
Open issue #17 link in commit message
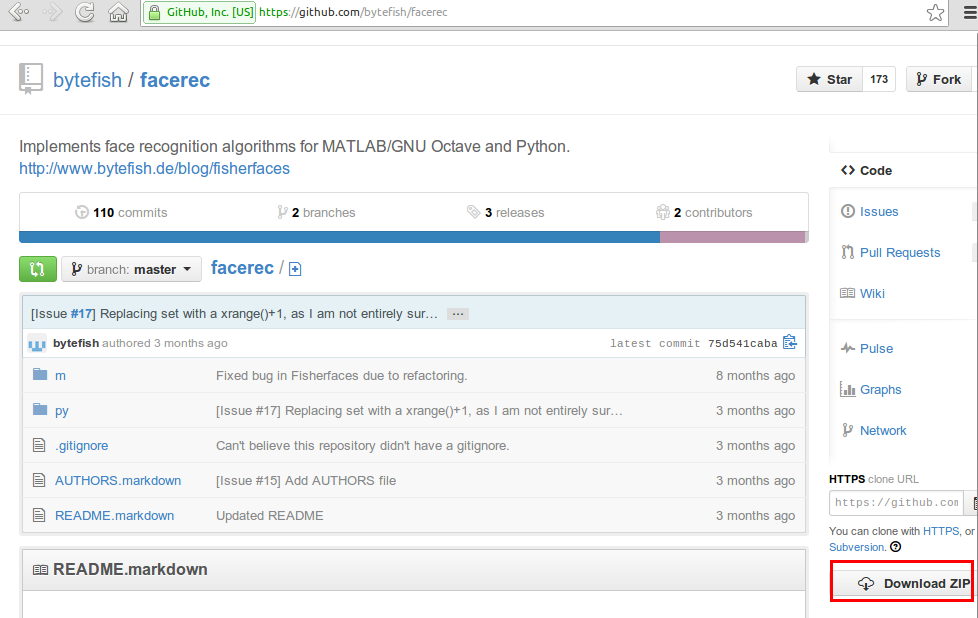tap(82, 314)
